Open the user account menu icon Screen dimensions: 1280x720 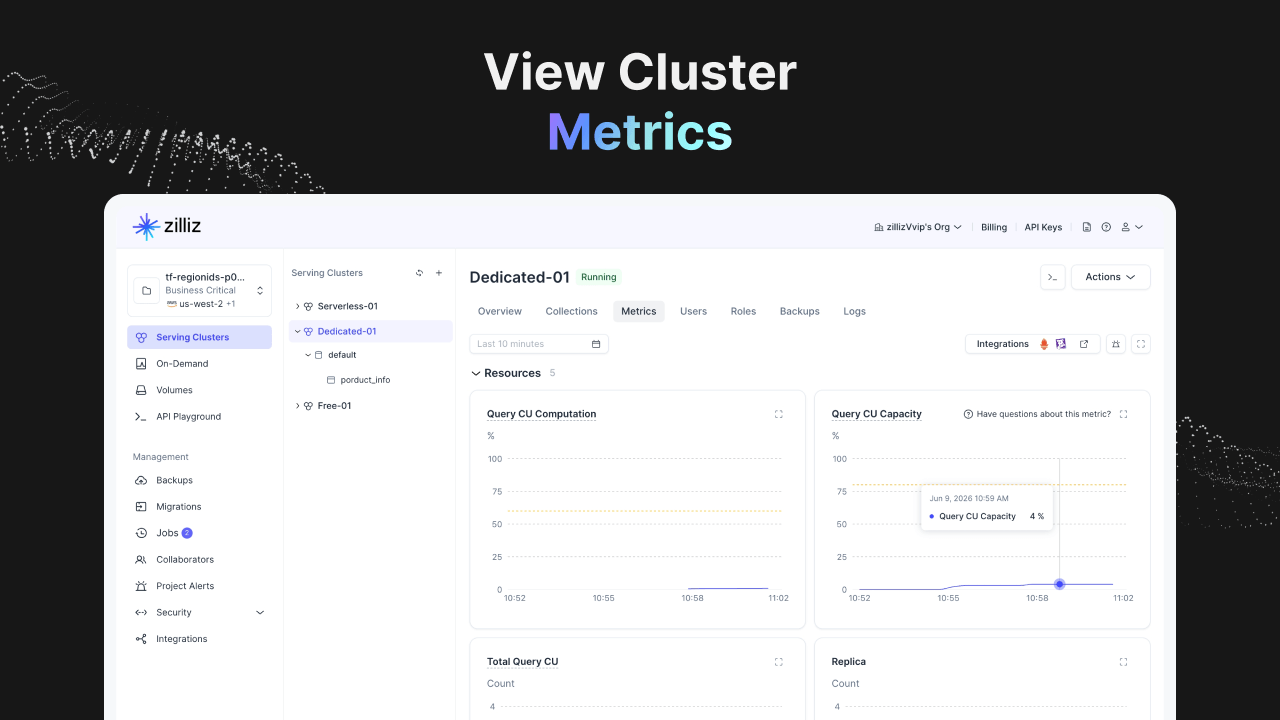pyautogui.click(x=1131, y=227)
